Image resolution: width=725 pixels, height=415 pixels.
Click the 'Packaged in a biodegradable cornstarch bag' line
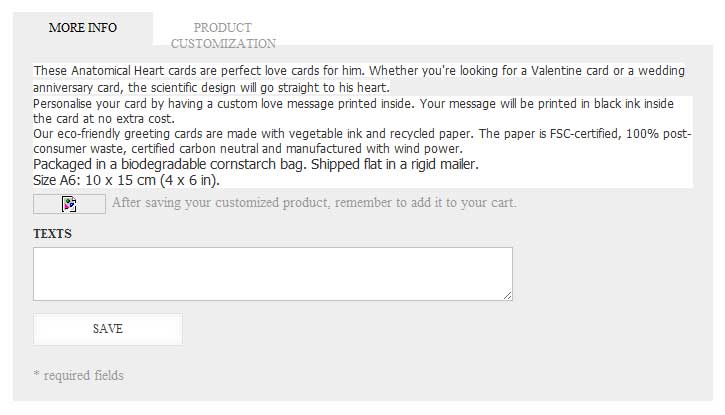click(256, 165)
